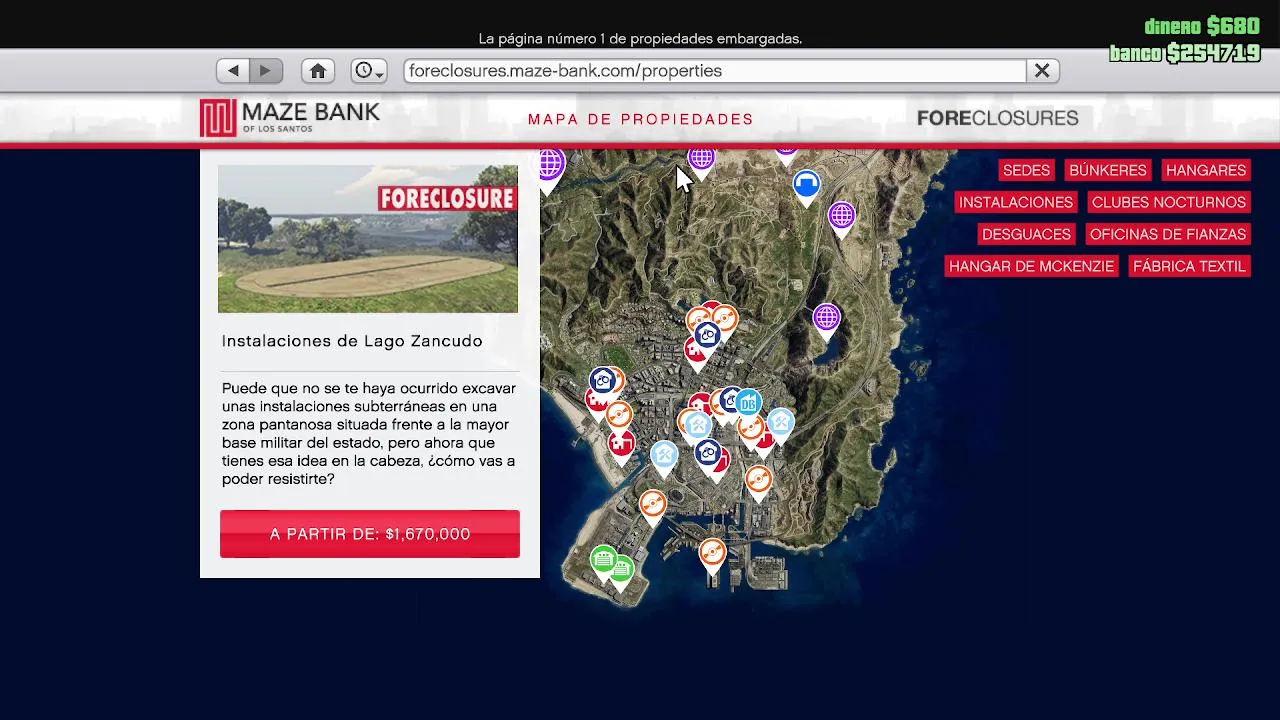1280x720 pixels.
Task: Select the light-blue DB map pin
Action: pos(748,402)
